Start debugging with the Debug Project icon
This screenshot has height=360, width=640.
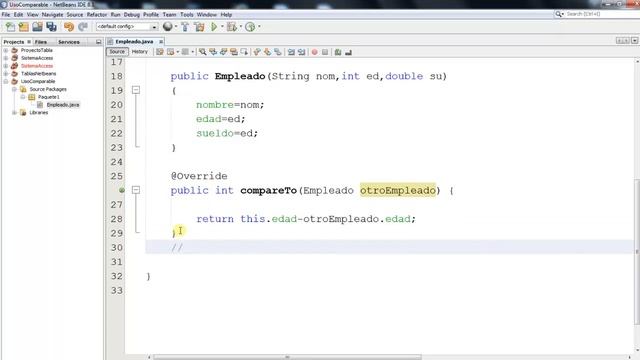tap(231, 27)
